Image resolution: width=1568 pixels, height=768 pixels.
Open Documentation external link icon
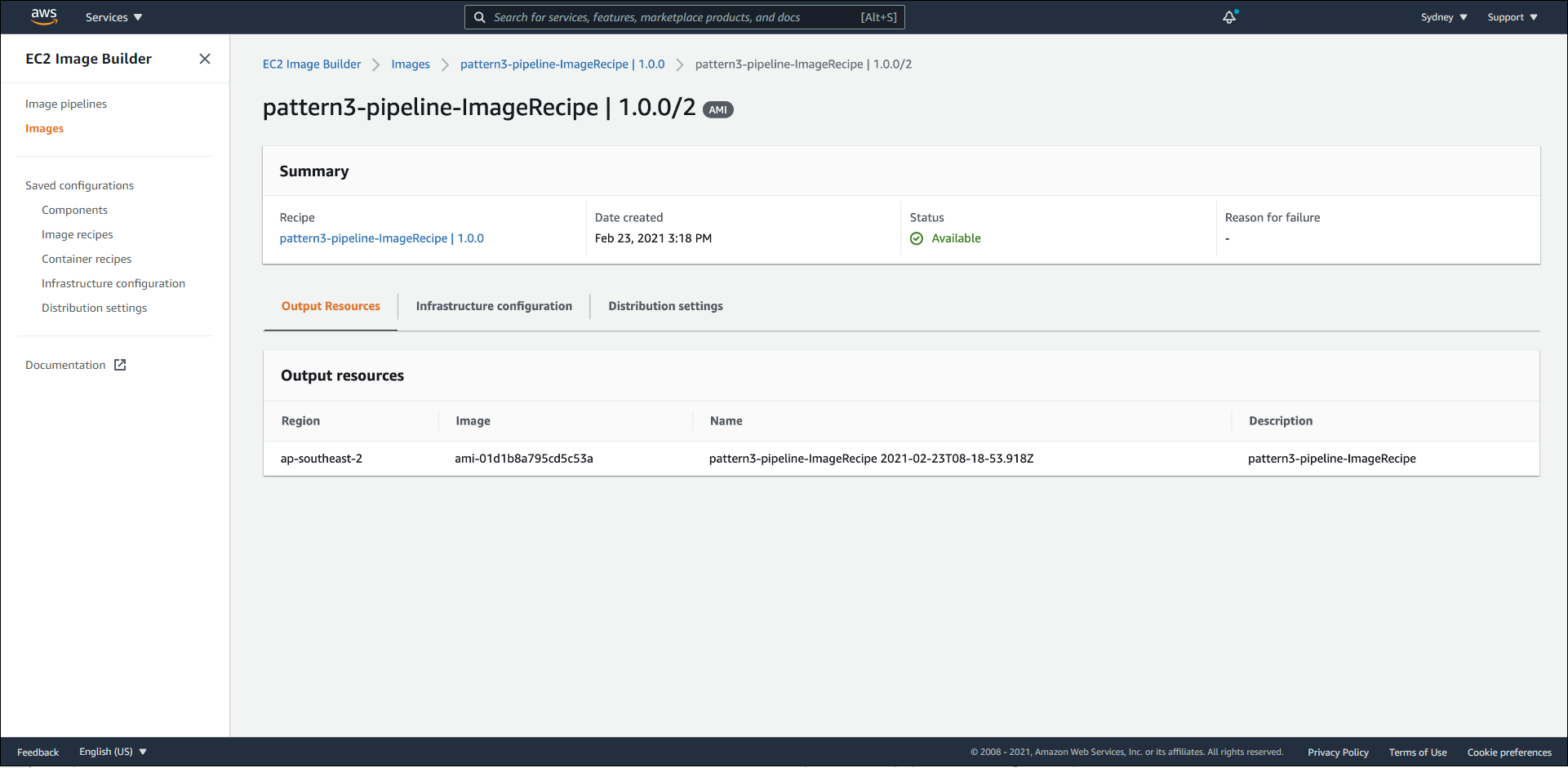(x=120, y=365)
